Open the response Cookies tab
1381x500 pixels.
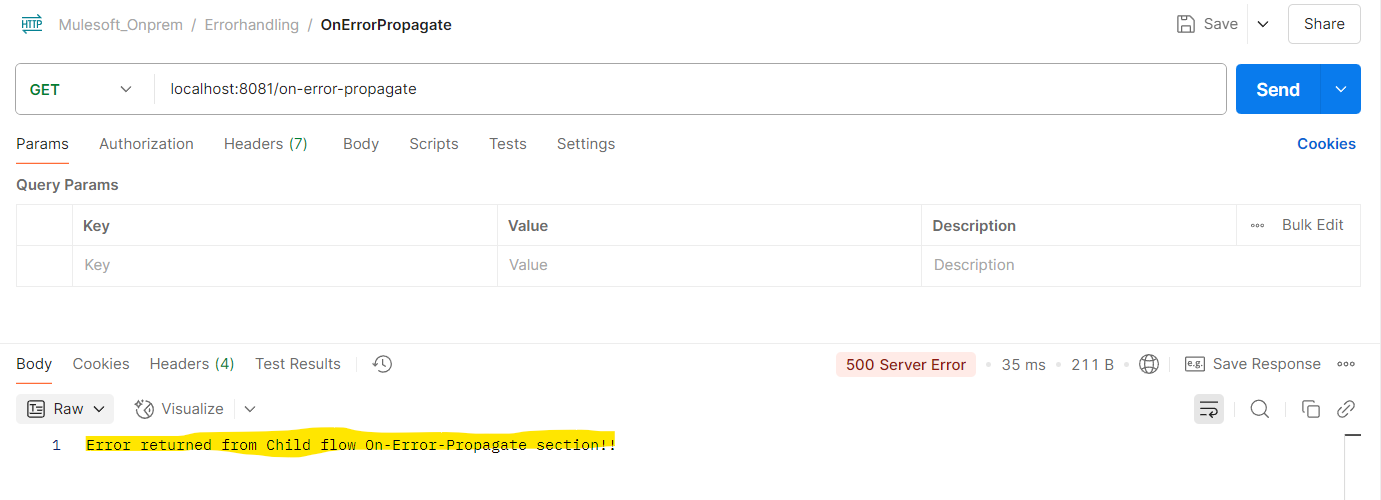pyautogui.click(x=101, y=364)
